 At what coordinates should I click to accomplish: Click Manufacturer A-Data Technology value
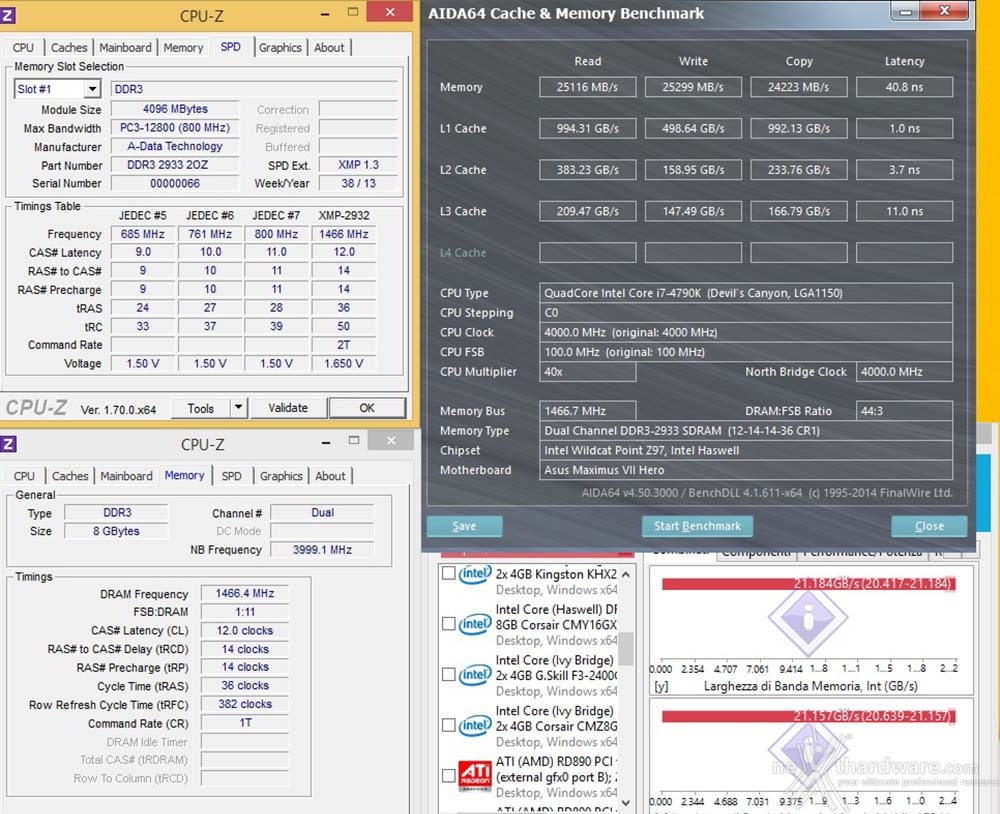point(175,146)
